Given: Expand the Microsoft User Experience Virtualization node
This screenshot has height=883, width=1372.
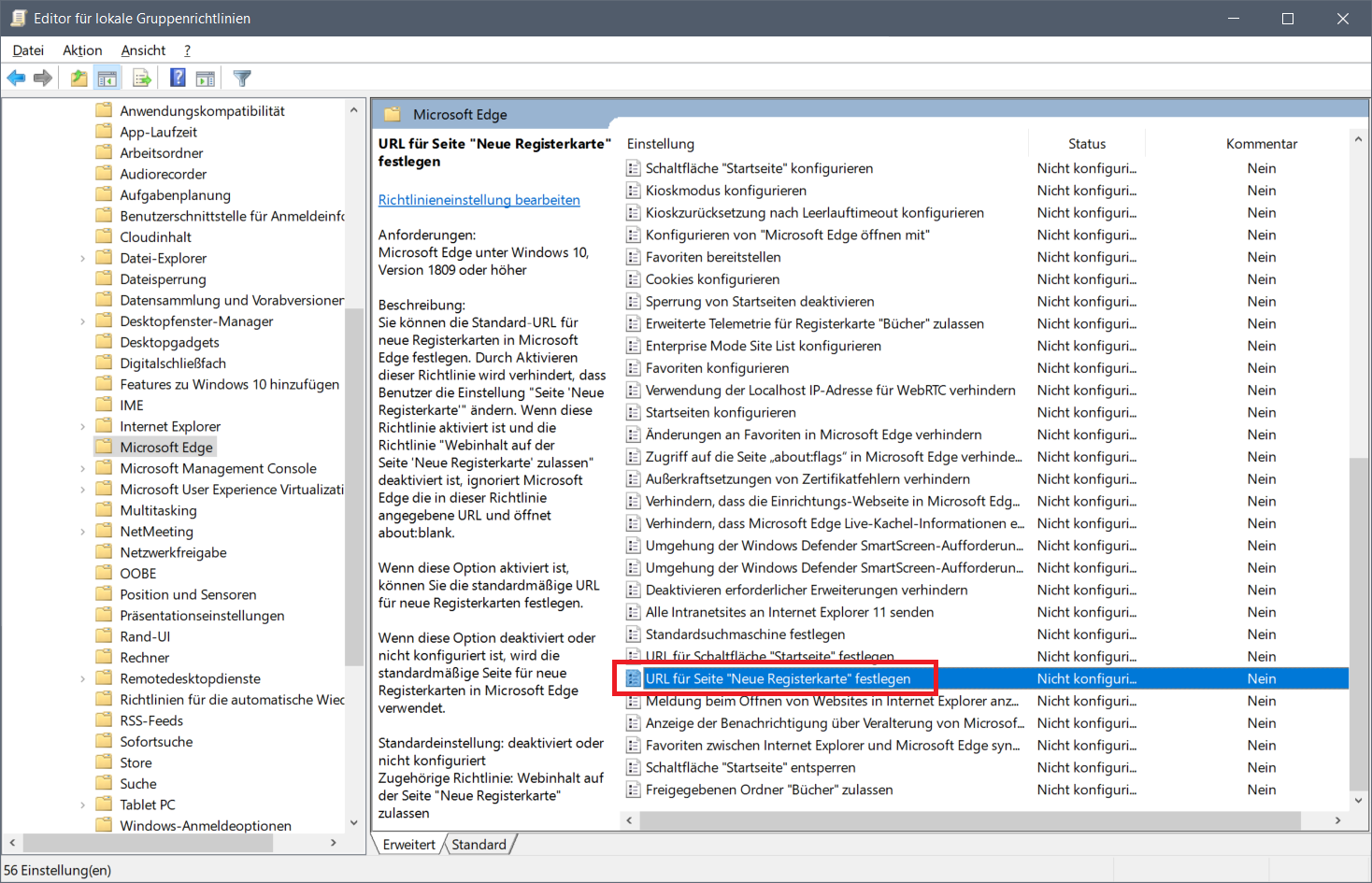Looking at the screenshot, I should click(82, 490).
